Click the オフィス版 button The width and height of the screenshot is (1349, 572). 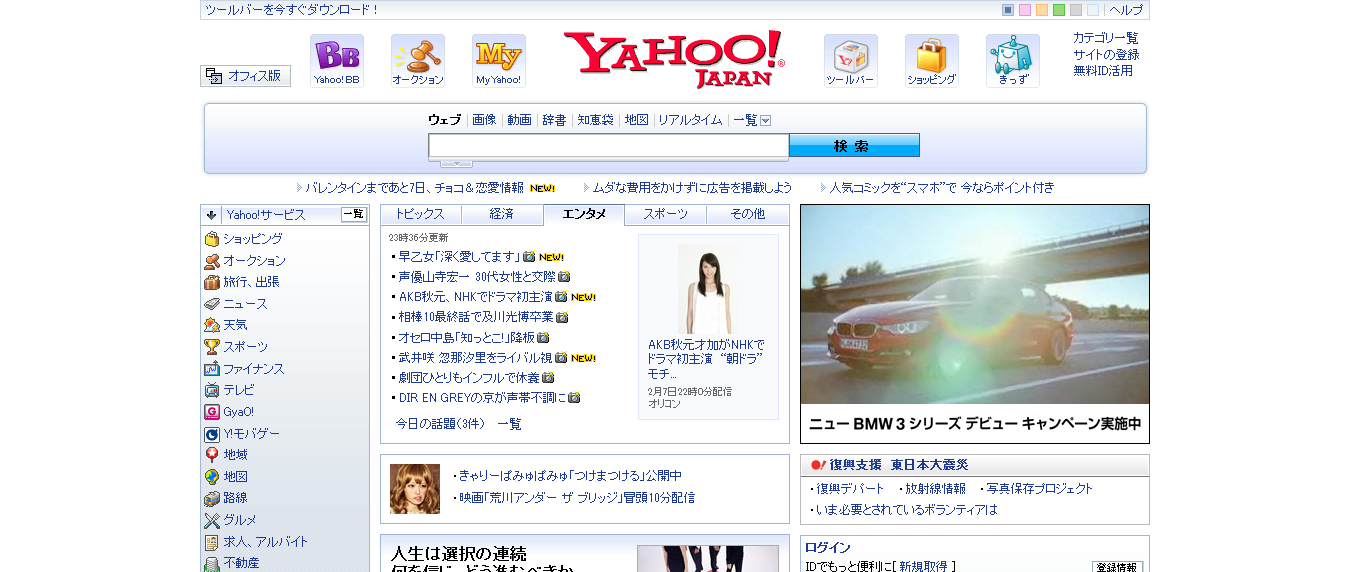point(246,76)
